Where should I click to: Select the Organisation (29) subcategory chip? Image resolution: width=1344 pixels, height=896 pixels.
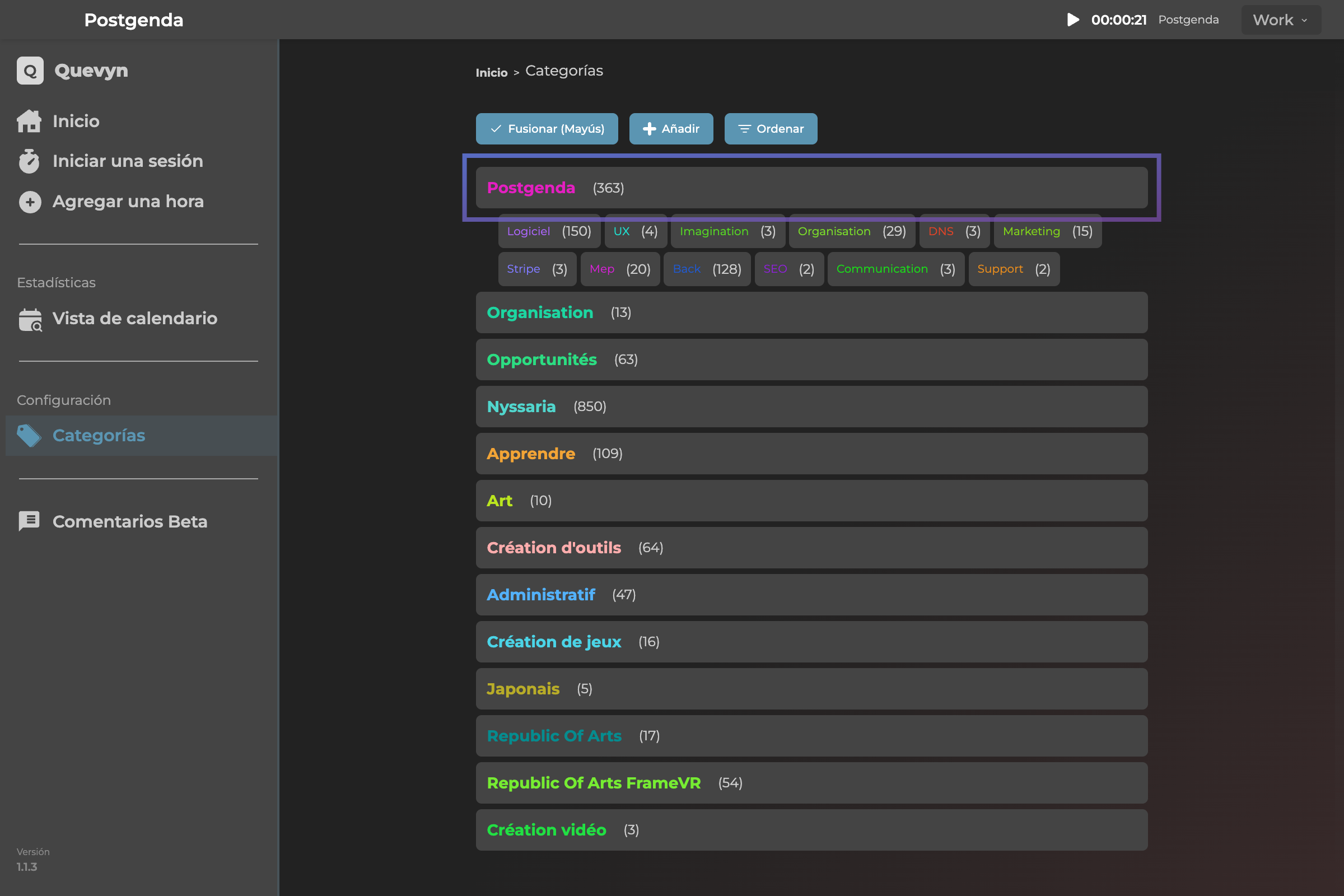[x=851, y=231]
